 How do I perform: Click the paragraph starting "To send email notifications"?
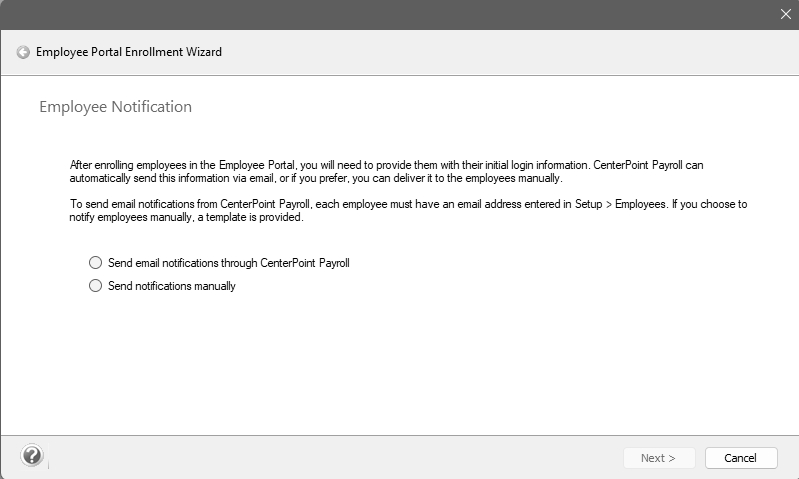coord(400,210)
